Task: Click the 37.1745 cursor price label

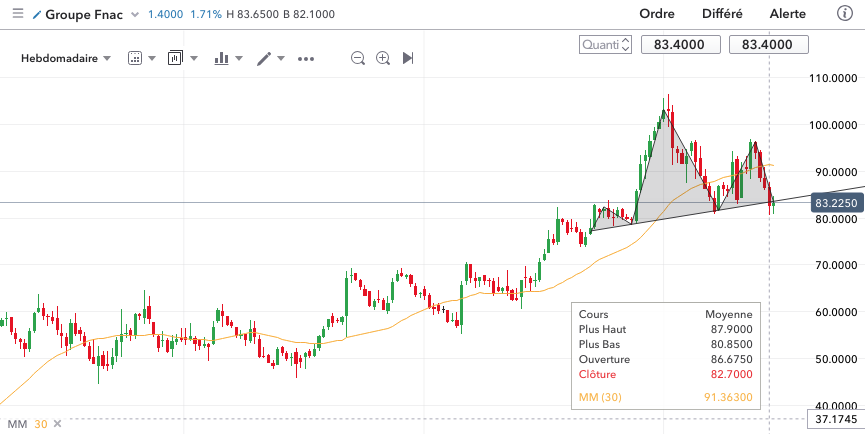Action: click(835, 419)
